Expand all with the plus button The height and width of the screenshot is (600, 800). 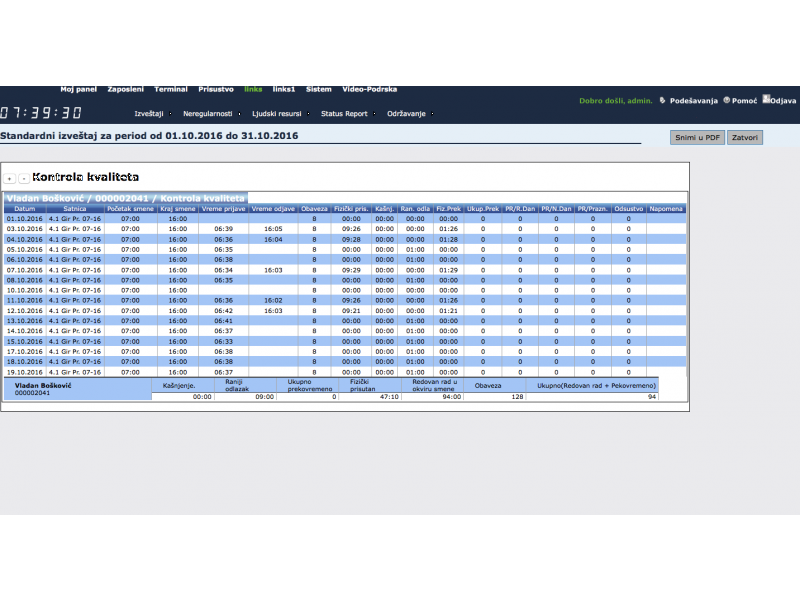[9, 178]
